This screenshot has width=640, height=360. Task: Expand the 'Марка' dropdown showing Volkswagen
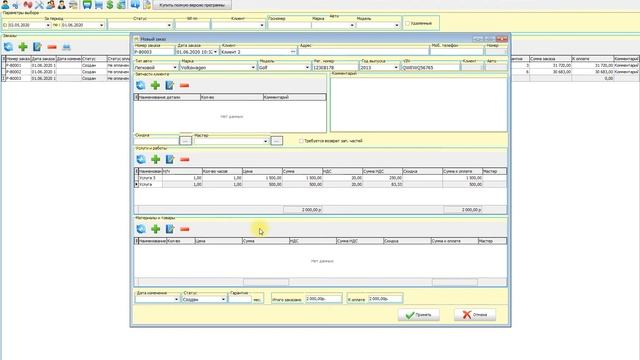pos(253,67)
